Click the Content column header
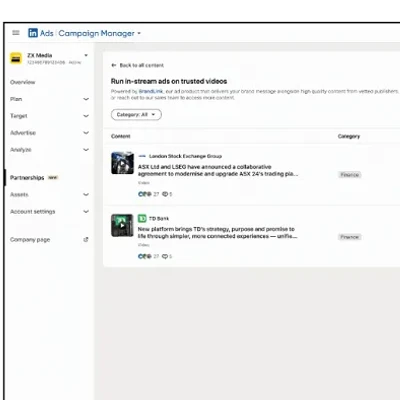Image resolution: width=400 pixels, height=400 pixels. click(121, 136)
